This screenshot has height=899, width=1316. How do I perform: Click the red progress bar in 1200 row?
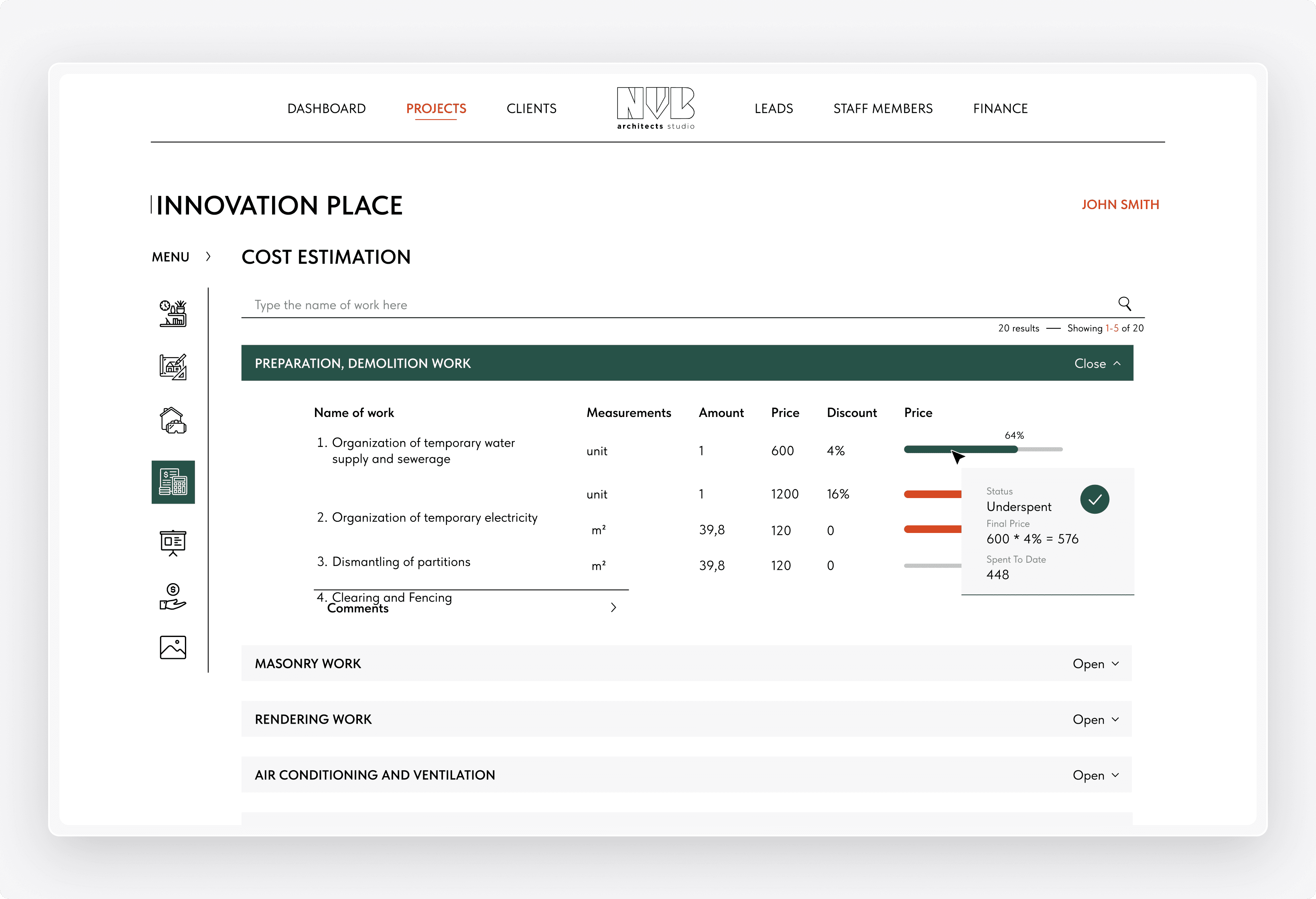pos(933,494)
